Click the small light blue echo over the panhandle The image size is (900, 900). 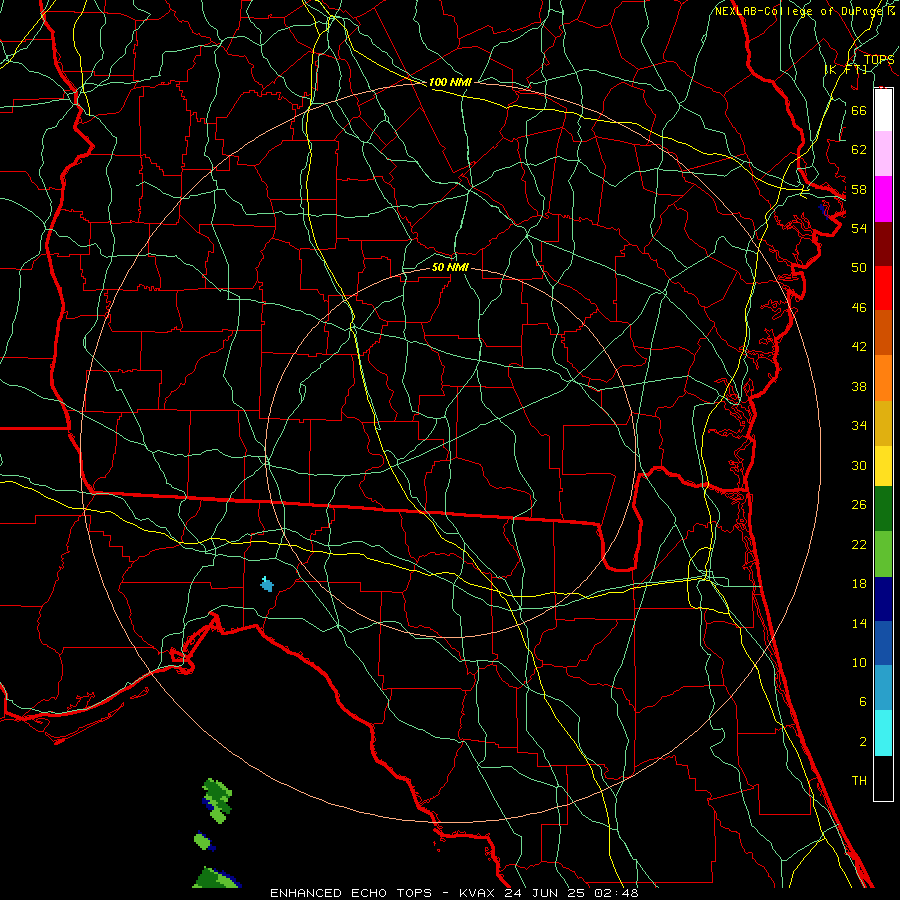pos(267,584)
